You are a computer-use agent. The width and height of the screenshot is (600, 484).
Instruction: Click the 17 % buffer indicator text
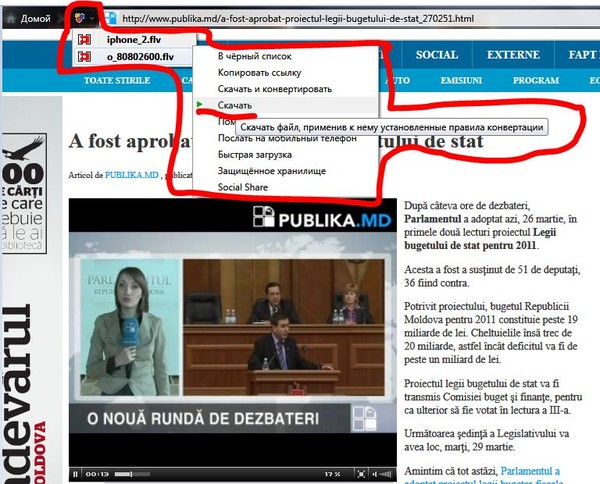coord(332,474)
